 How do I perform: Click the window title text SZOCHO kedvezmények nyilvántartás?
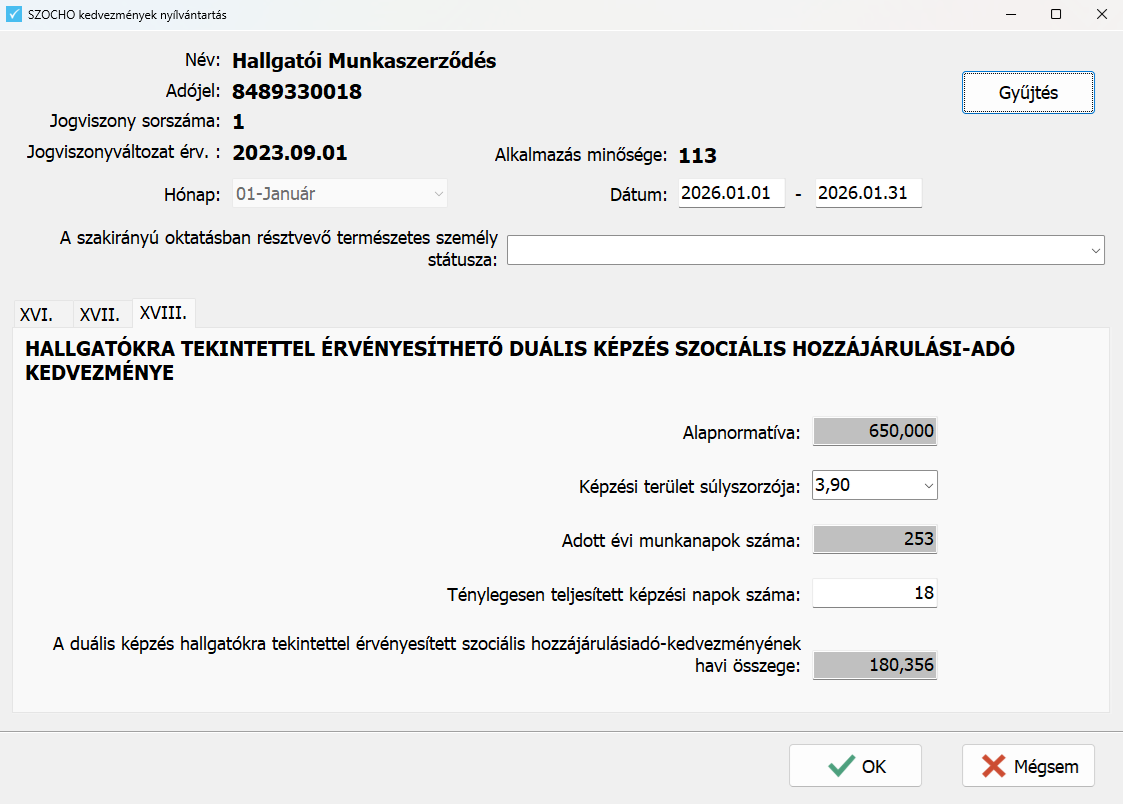[x=120, y=15]
